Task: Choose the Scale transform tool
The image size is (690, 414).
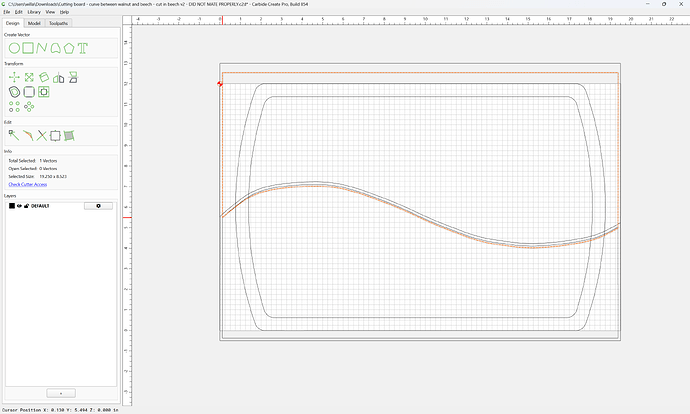Action: tap(29, 77)
